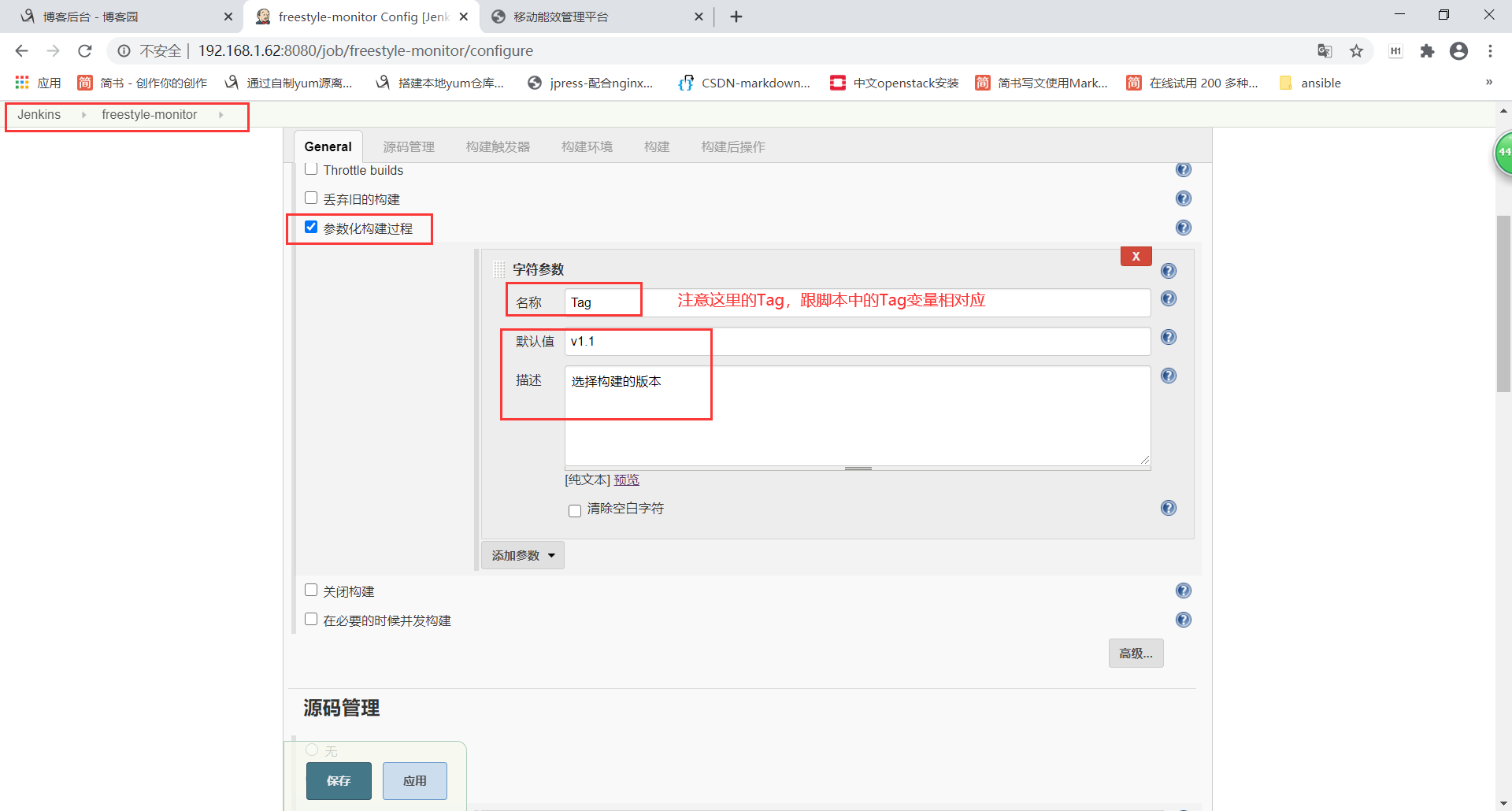Click the description textarea resize bar
The image size is (1512, 811).
pos(858,468)
